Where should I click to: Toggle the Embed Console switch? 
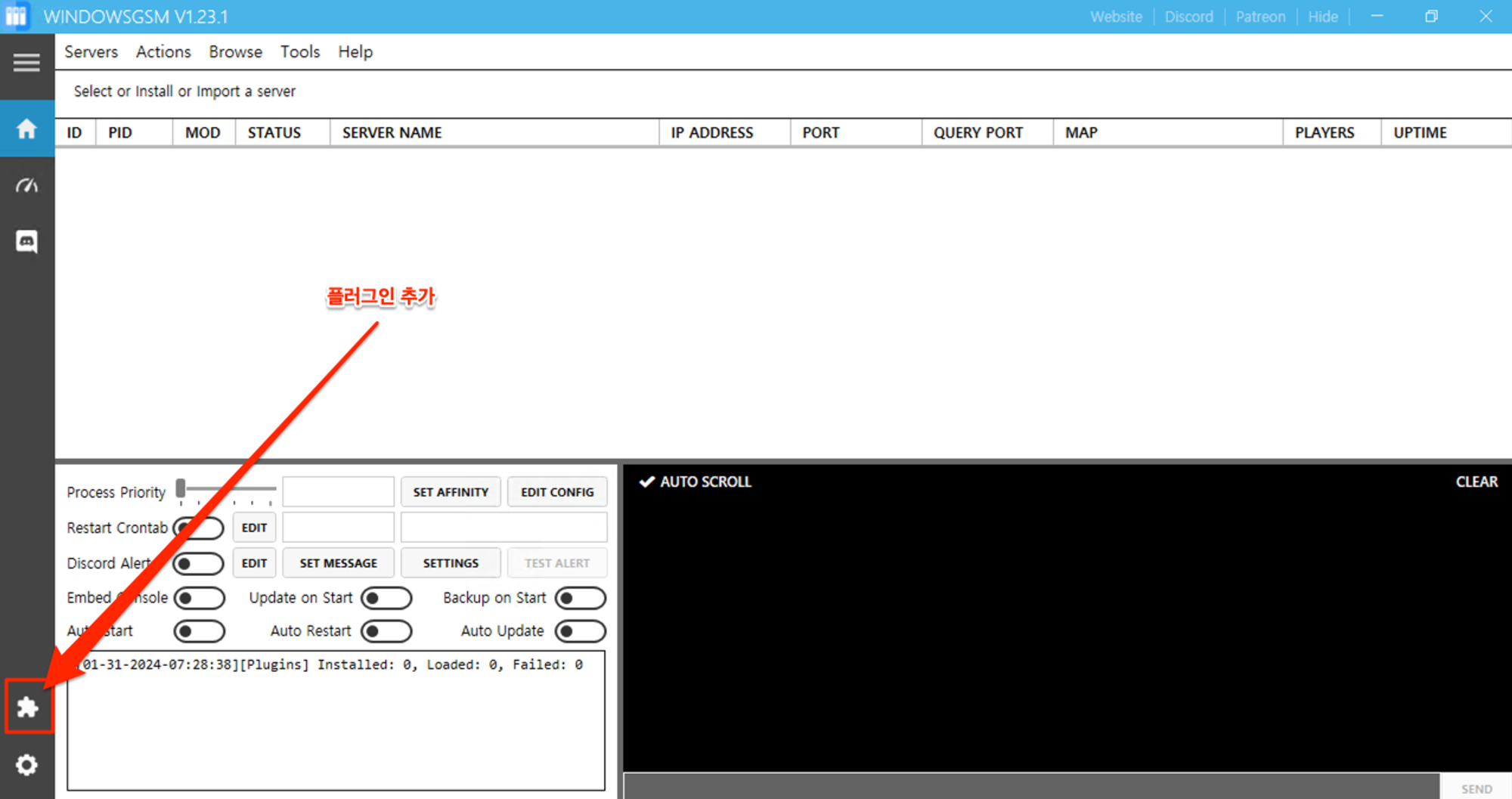click(x=199, y=598)
